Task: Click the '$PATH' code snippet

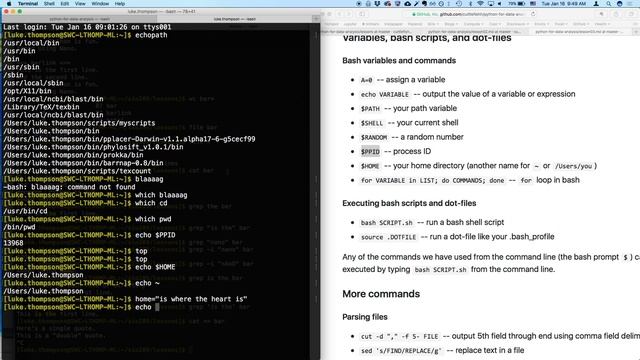Action: [x=370, y=109]
